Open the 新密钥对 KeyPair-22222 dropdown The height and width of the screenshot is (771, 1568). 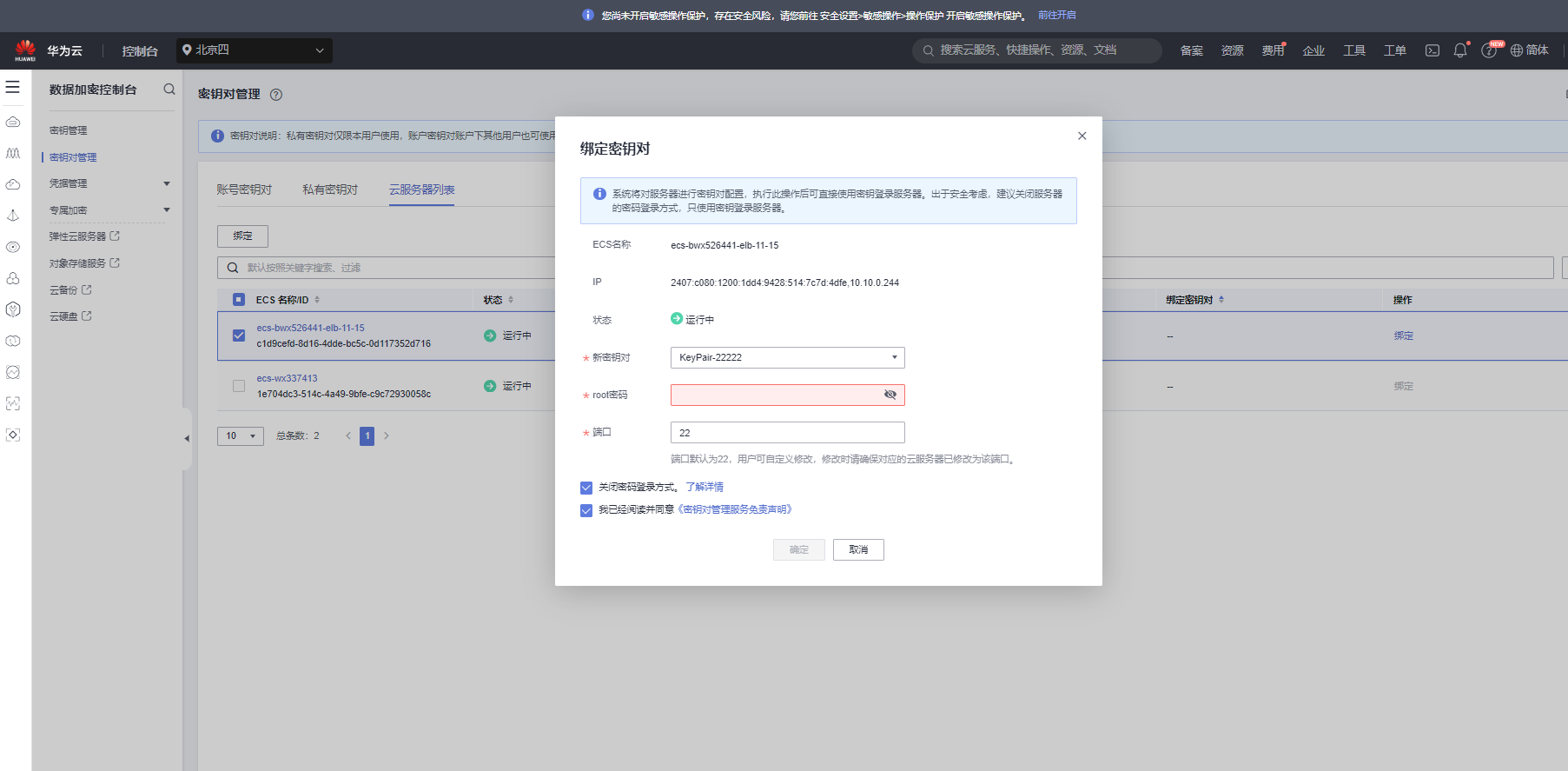pyautogui.click(x=788, y=357)
